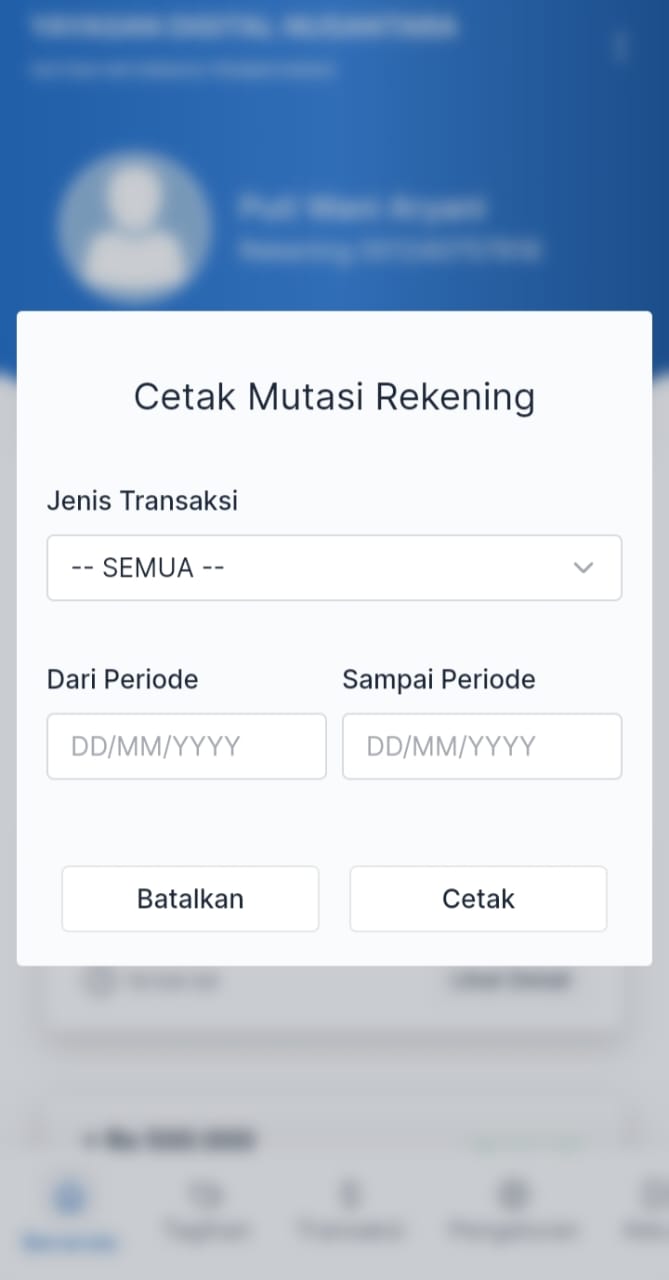669x1280 pixels.
Task: Click the Dari Periode label
Action: (122, 680)
